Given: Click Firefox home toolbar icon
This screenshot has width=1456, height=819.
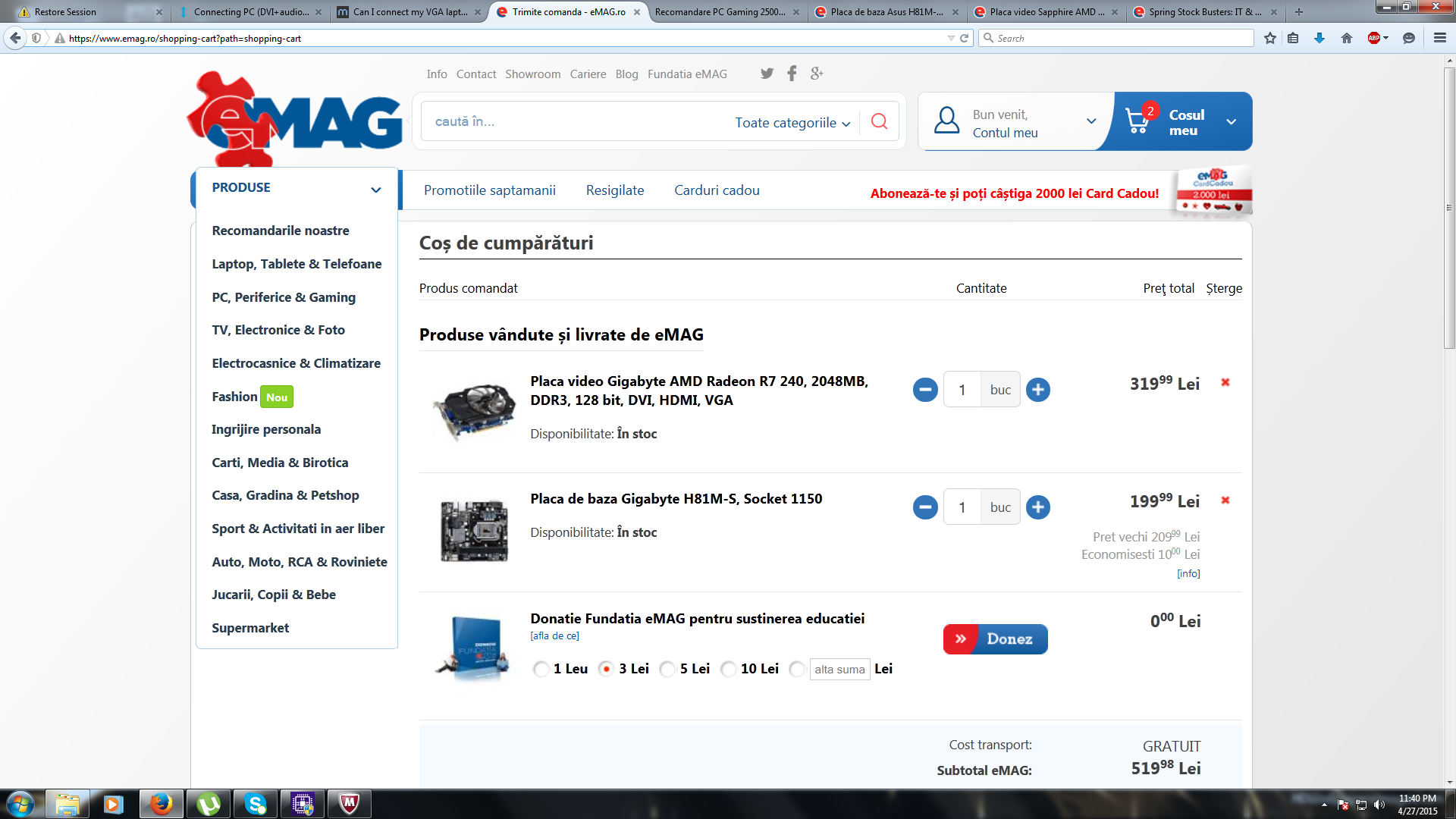Looking at the screenshot, I should 1346,38.
